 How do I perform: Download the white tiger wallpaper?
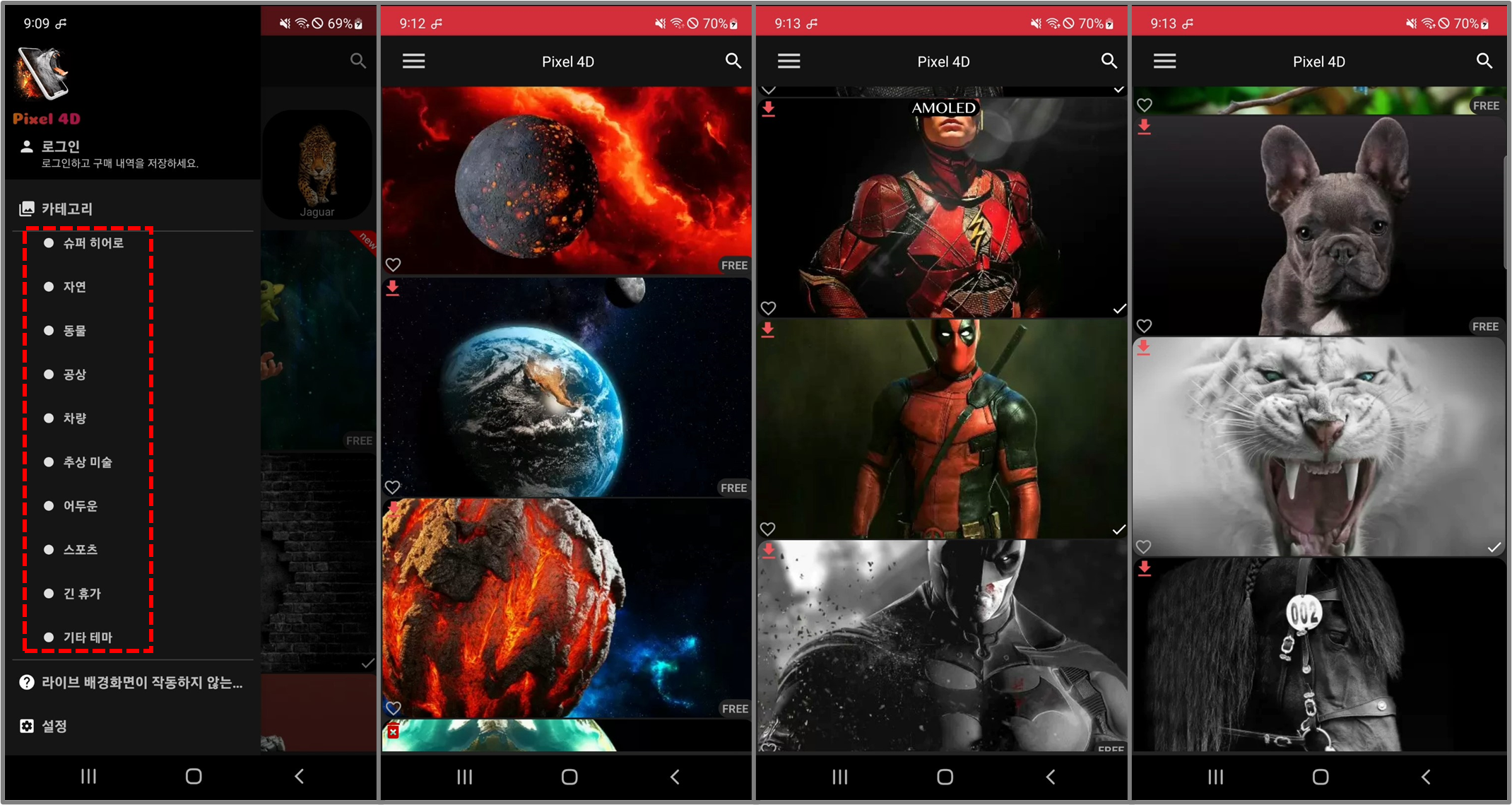pyautogui.click(x=1143, y=348)
